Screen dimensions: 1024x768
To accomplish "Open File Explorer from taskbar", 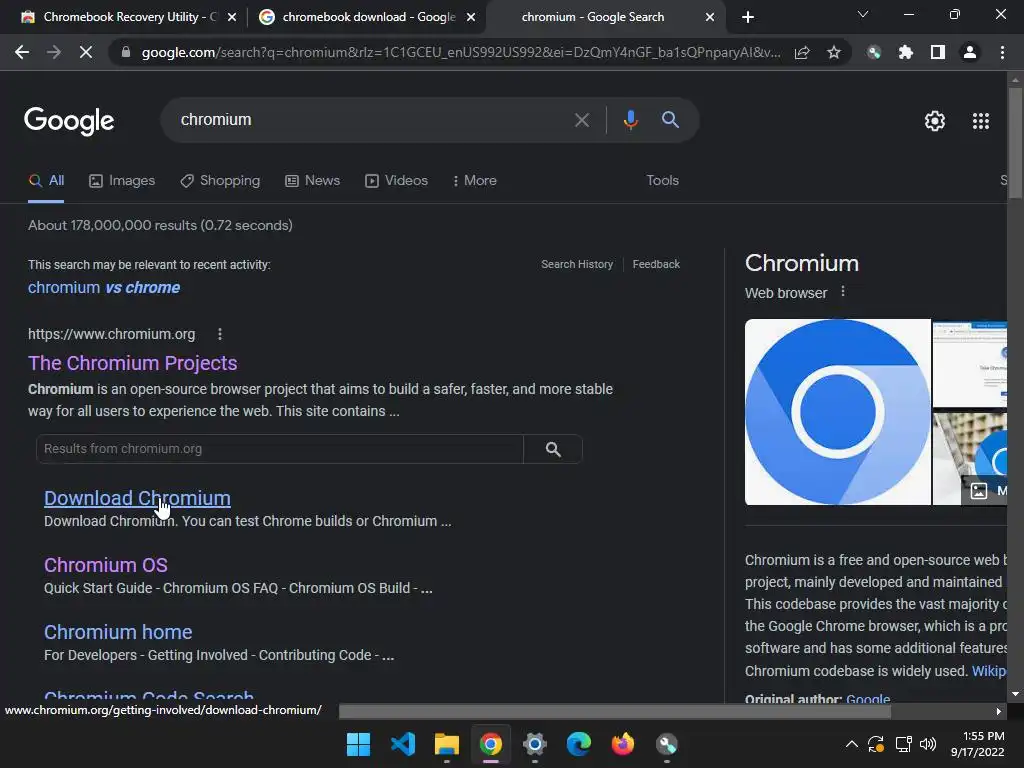I will coord(447,744).
